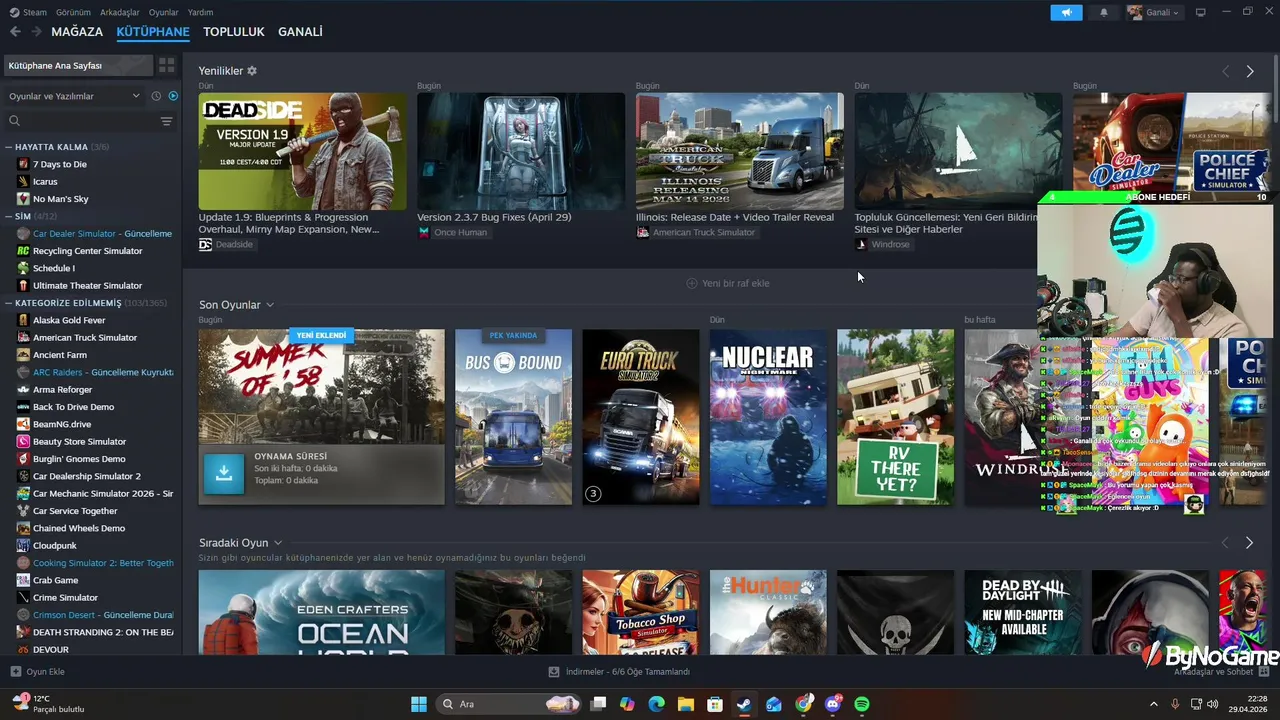Click Oyun Ekle add game
Screen dimensions: 1280x720
(38, 672)
